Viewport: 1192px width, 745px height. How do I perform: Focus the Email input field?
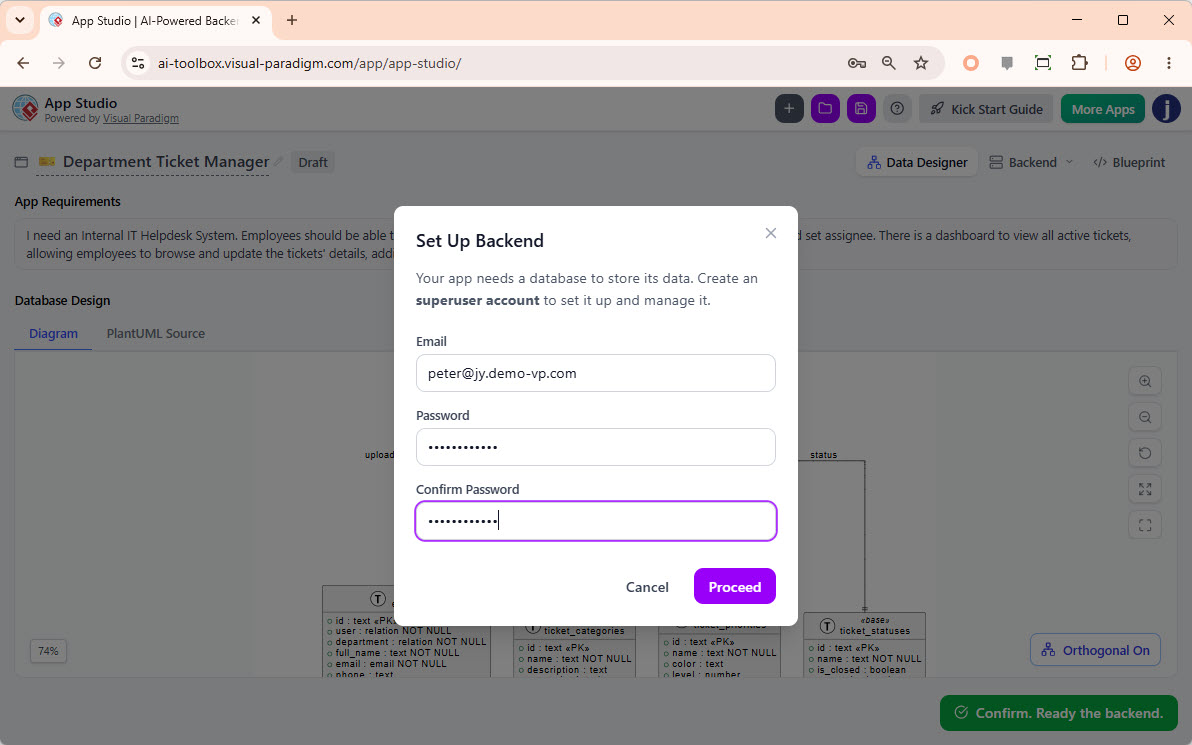pyautogui.click(x=595, y=373)
